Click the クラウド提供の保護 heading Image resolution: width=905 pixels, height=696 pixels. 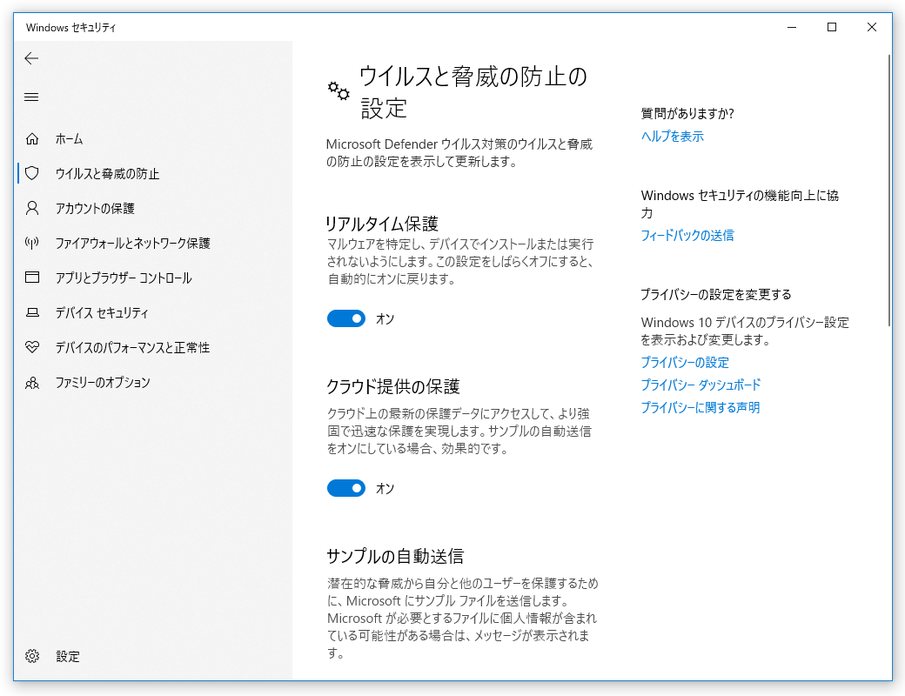(393, 386)
